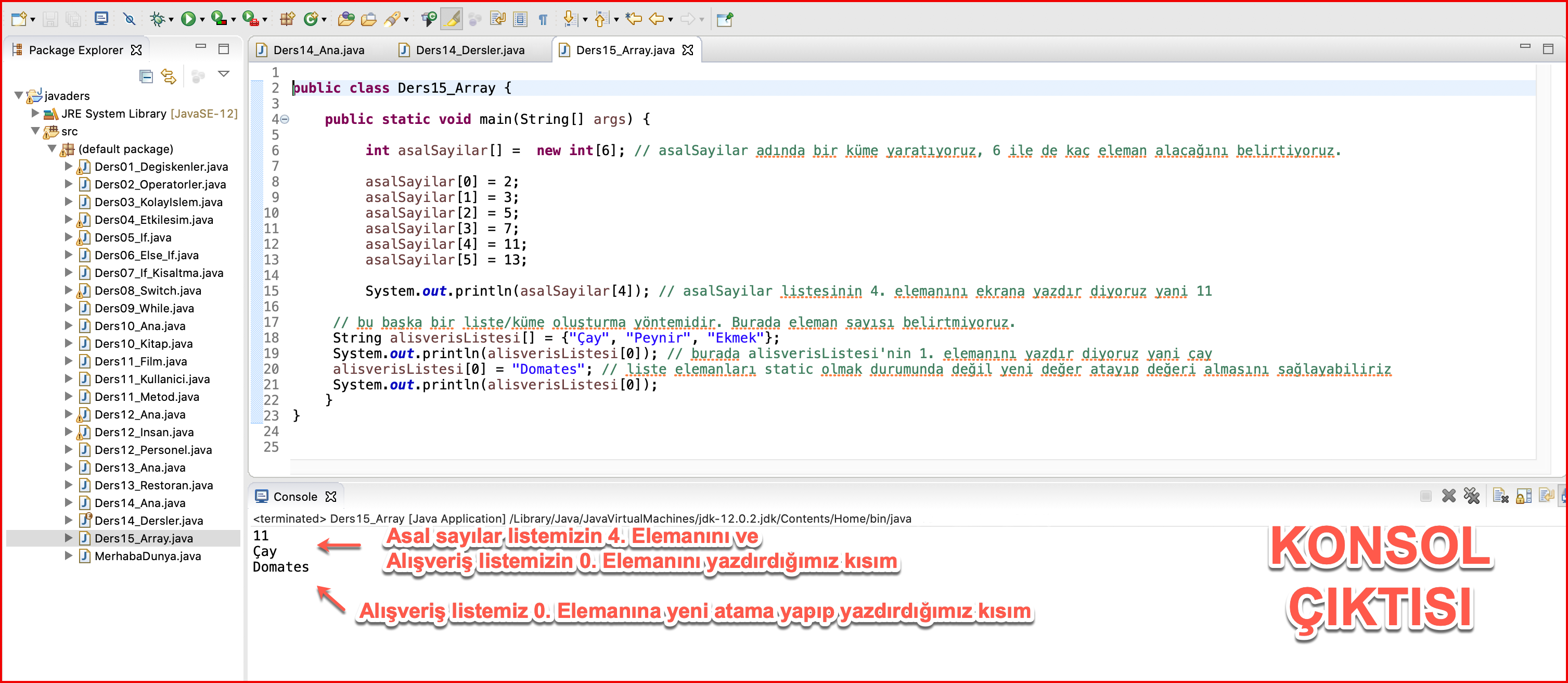The width and height of the screenshot is (1568, 683).
Task: Click the Coverage run icon
Action: click(219, 19)
